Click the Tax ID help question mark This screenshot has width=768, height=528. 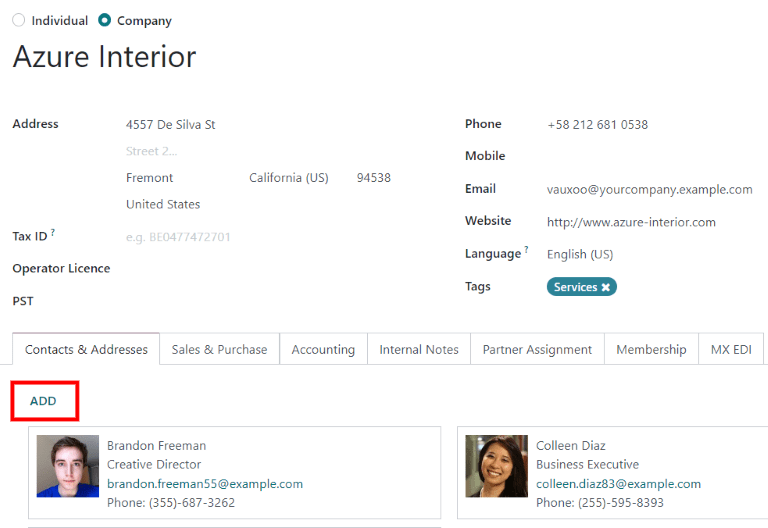[x=53, y=233]
